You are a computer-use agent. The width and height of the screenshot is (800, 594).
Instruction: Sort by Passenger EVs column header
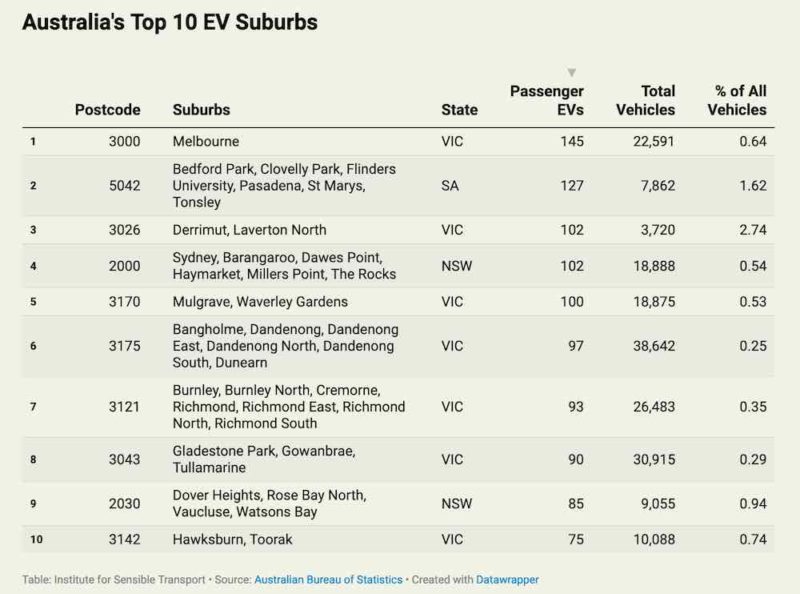pos(547,100)
